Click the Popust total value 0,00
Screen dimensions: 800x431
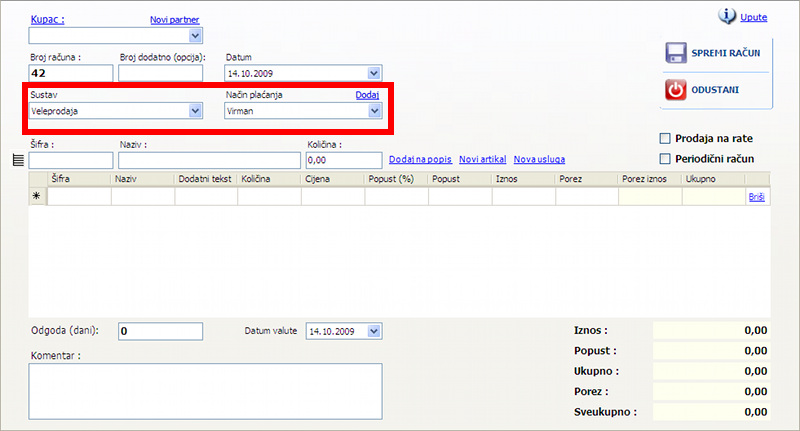click(756, 351)
